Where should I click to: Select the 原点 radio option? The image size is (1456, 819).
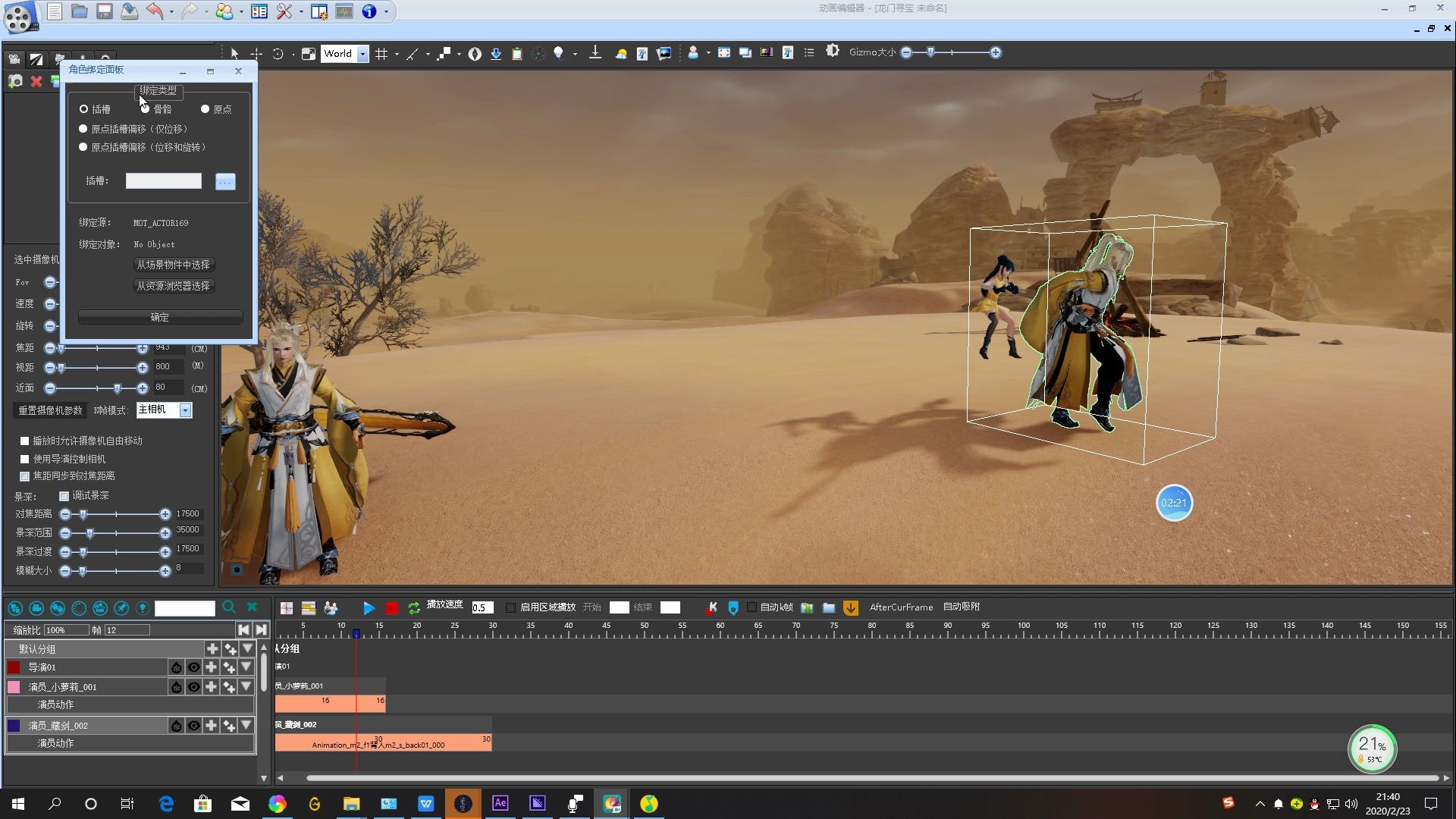205,109
